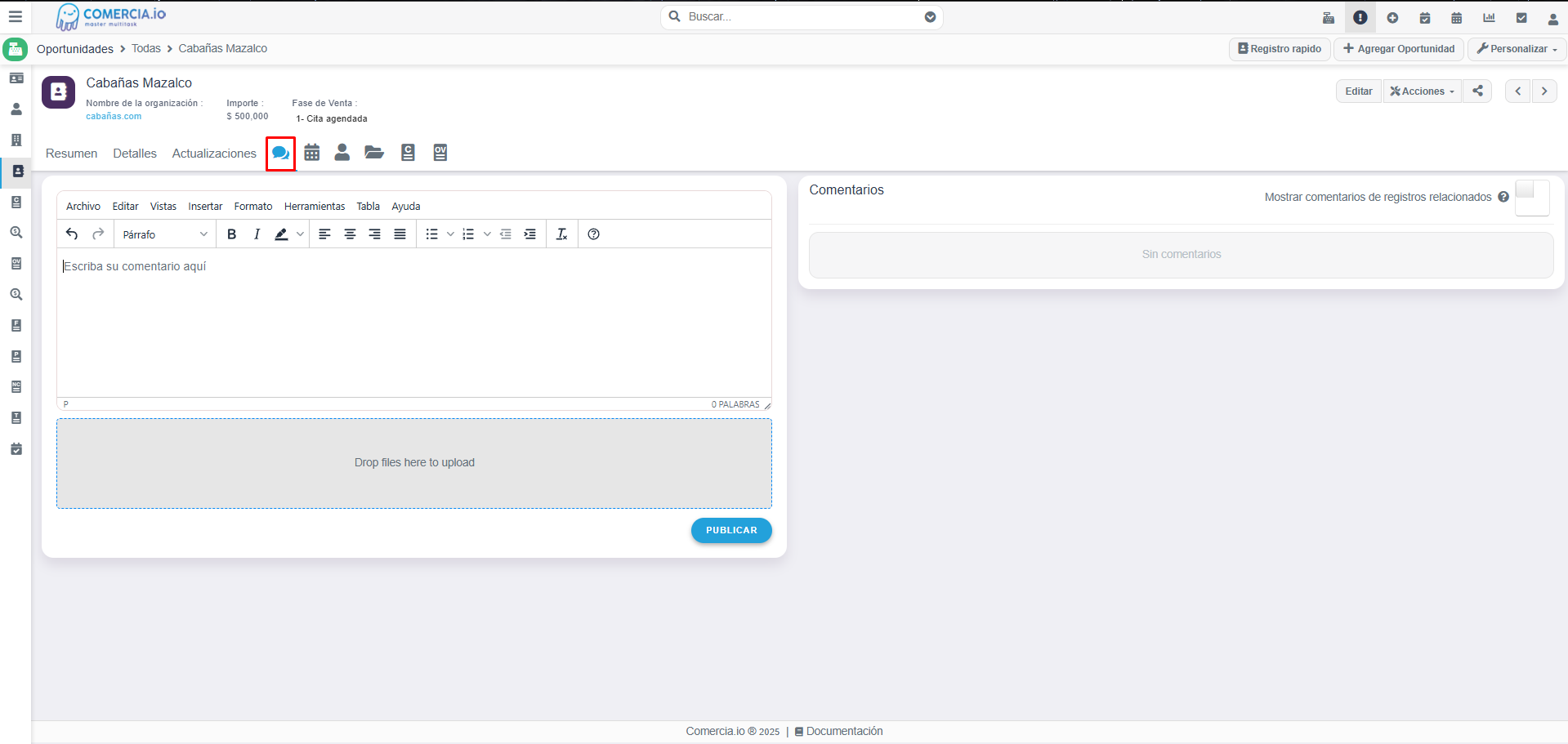Clear formatting in the comment editor

coord(561,234)
